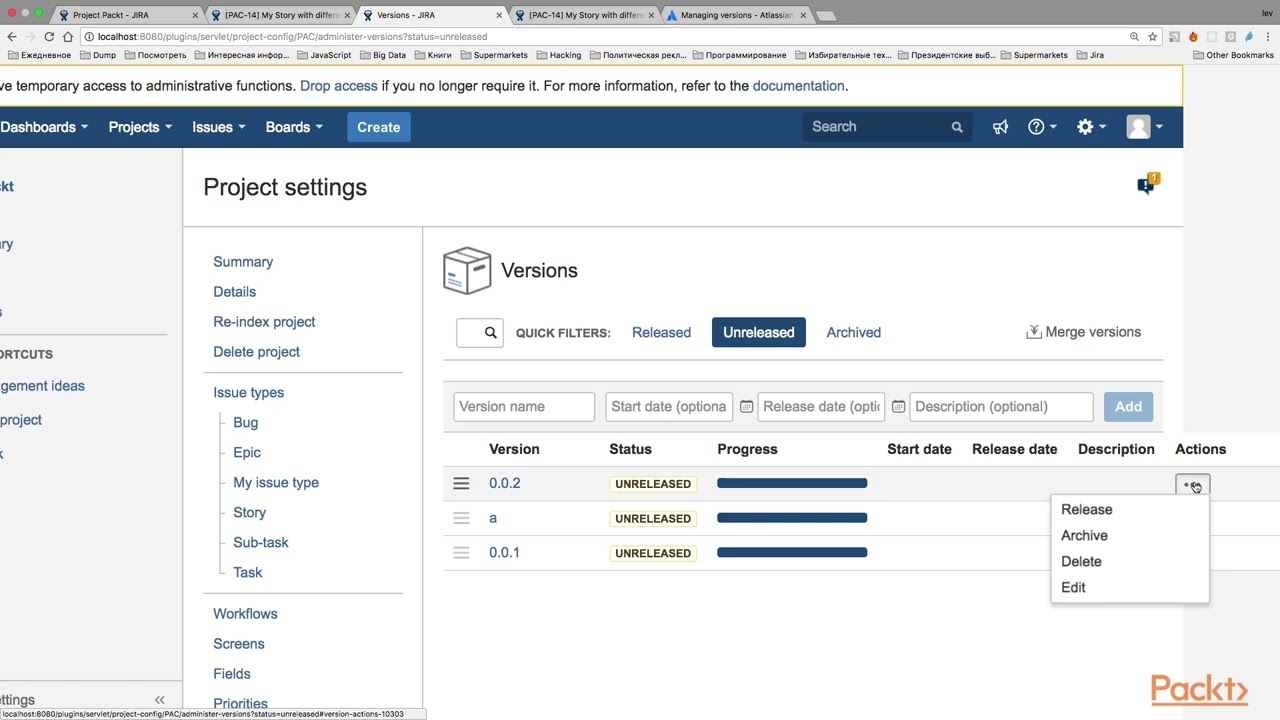
Task: Open the Story issue type
Action: [x=249, y=513]
